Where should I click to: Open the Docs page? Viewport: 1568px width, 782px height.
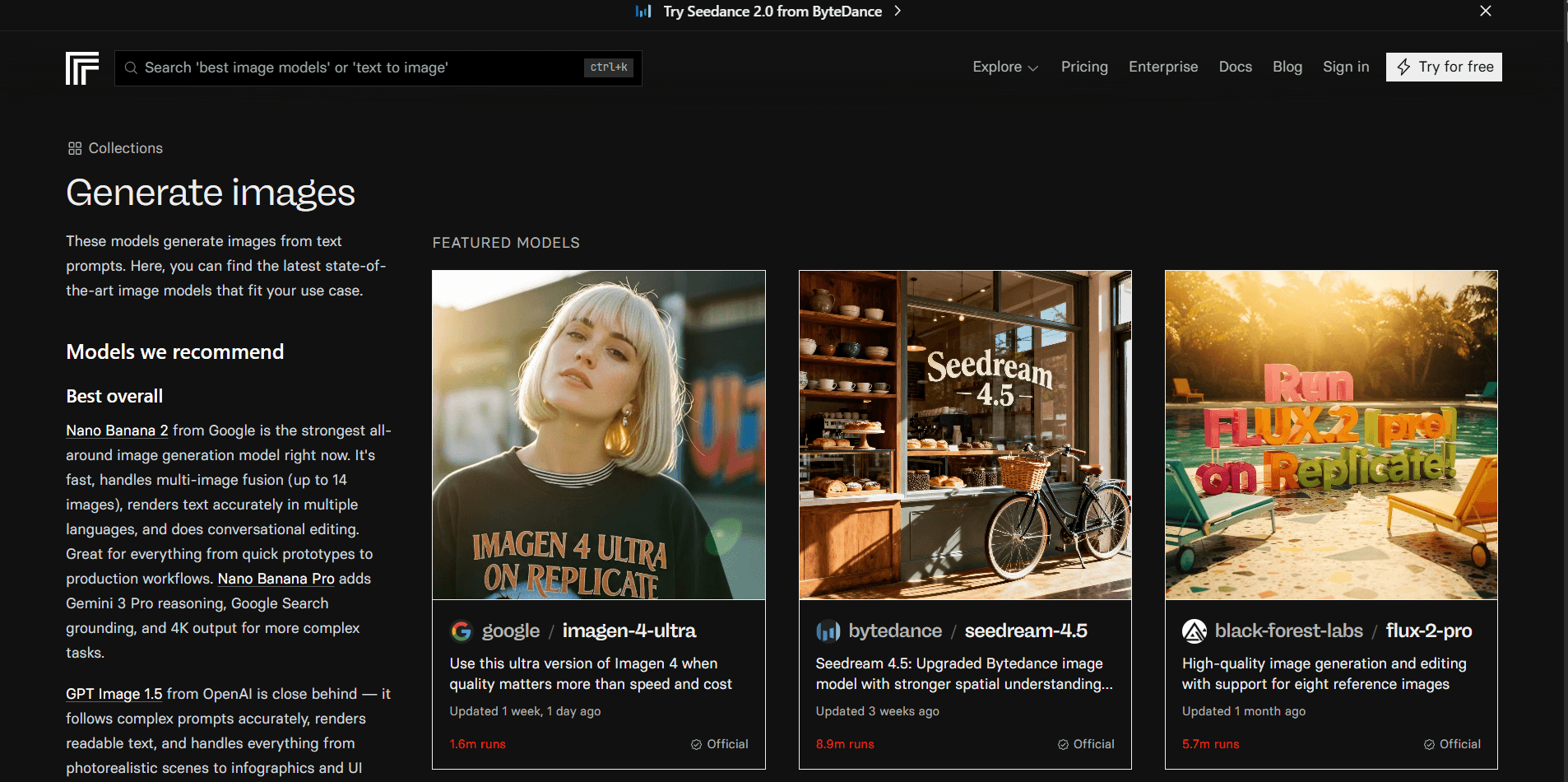pos(1235,67)
